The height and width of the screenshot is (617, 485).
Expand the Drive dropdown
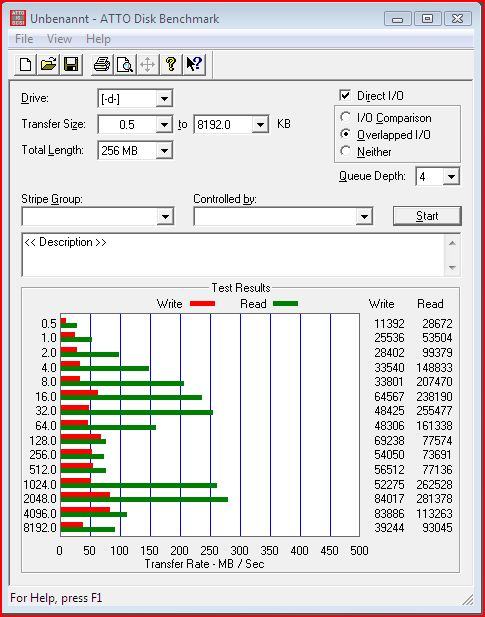[x=164, y=98]
